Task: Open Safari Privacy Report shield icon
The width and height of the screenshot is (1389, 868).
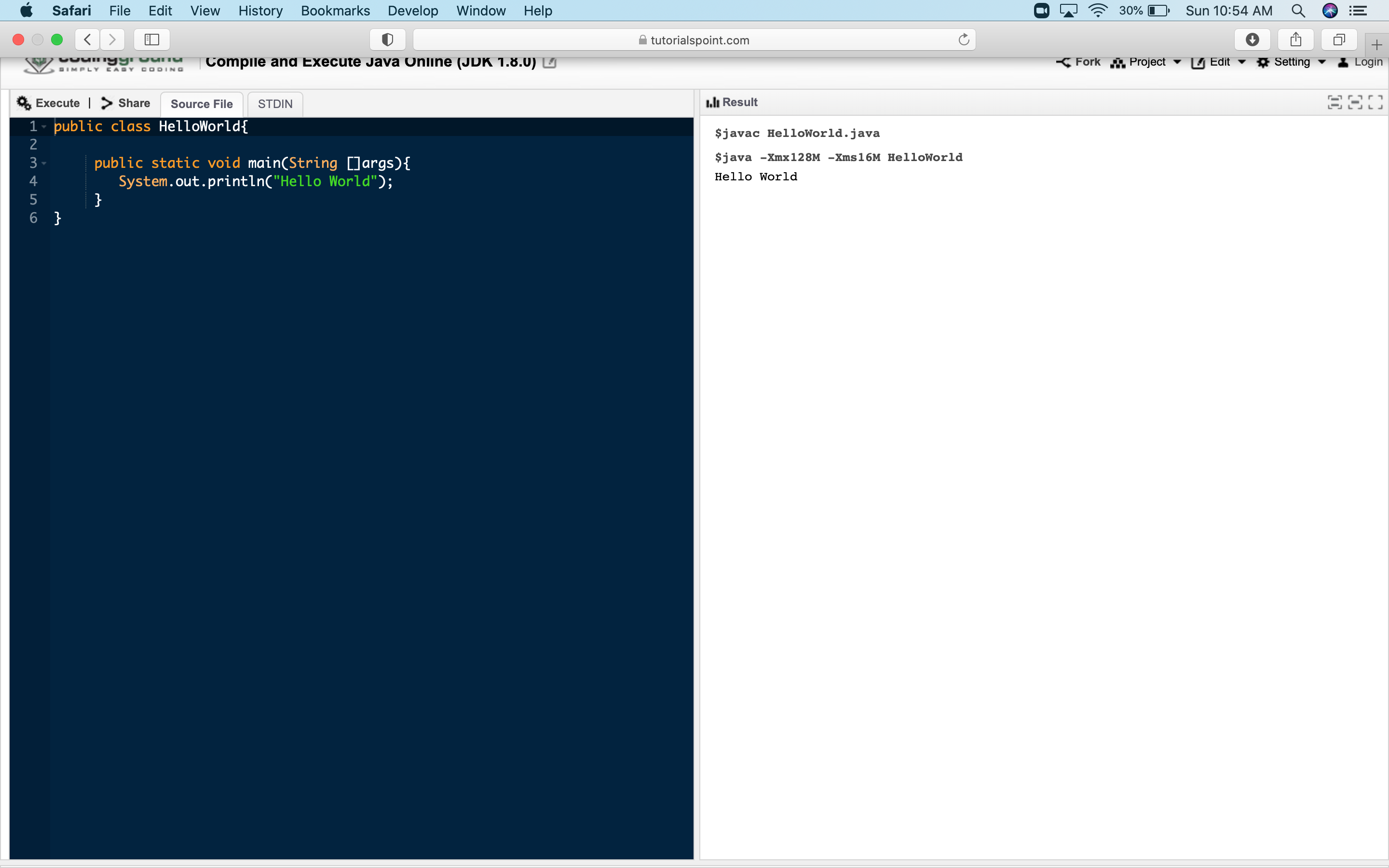Action: 387,39
